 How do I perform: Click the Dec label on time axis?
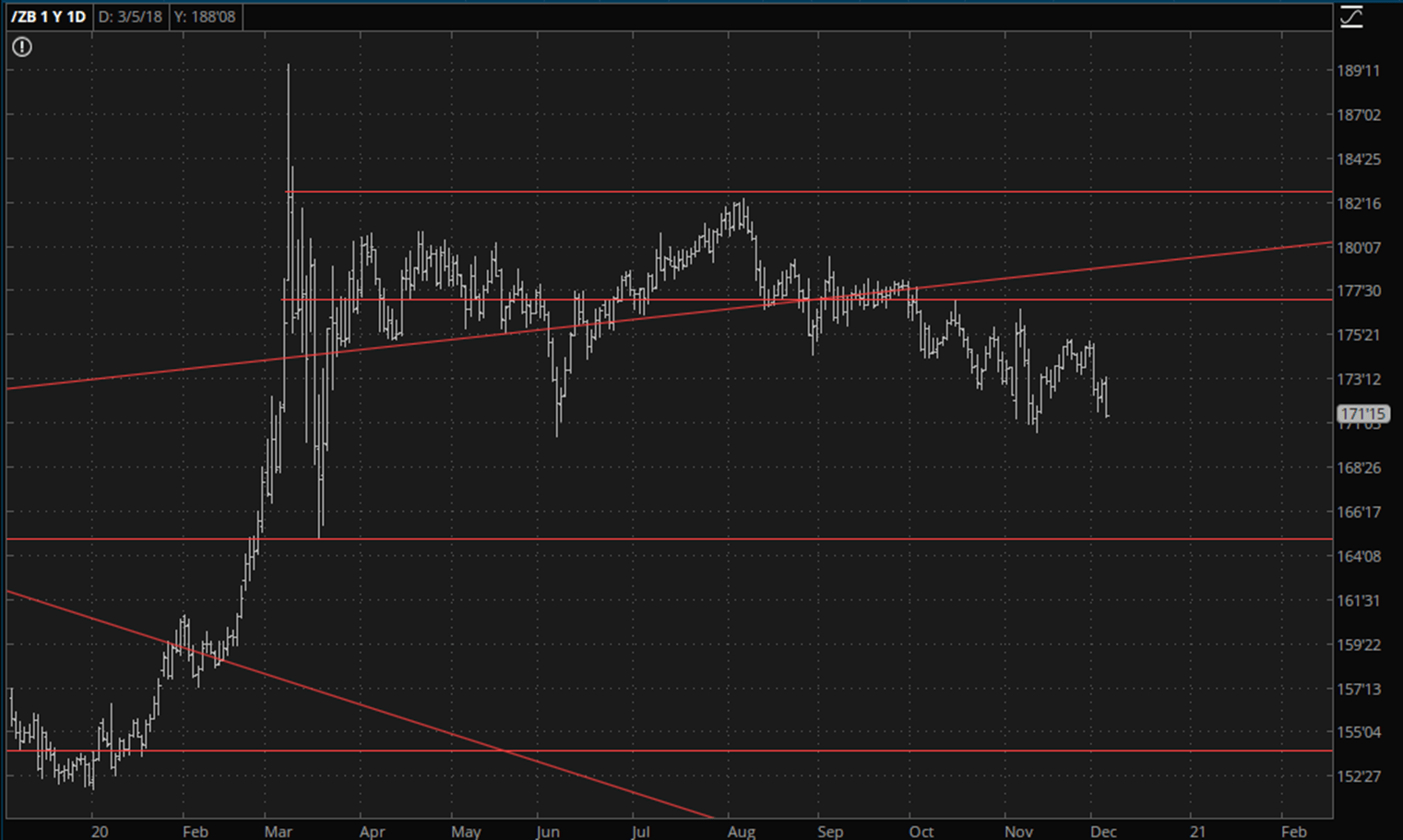pyautogui.click(x=1103, y=832)
